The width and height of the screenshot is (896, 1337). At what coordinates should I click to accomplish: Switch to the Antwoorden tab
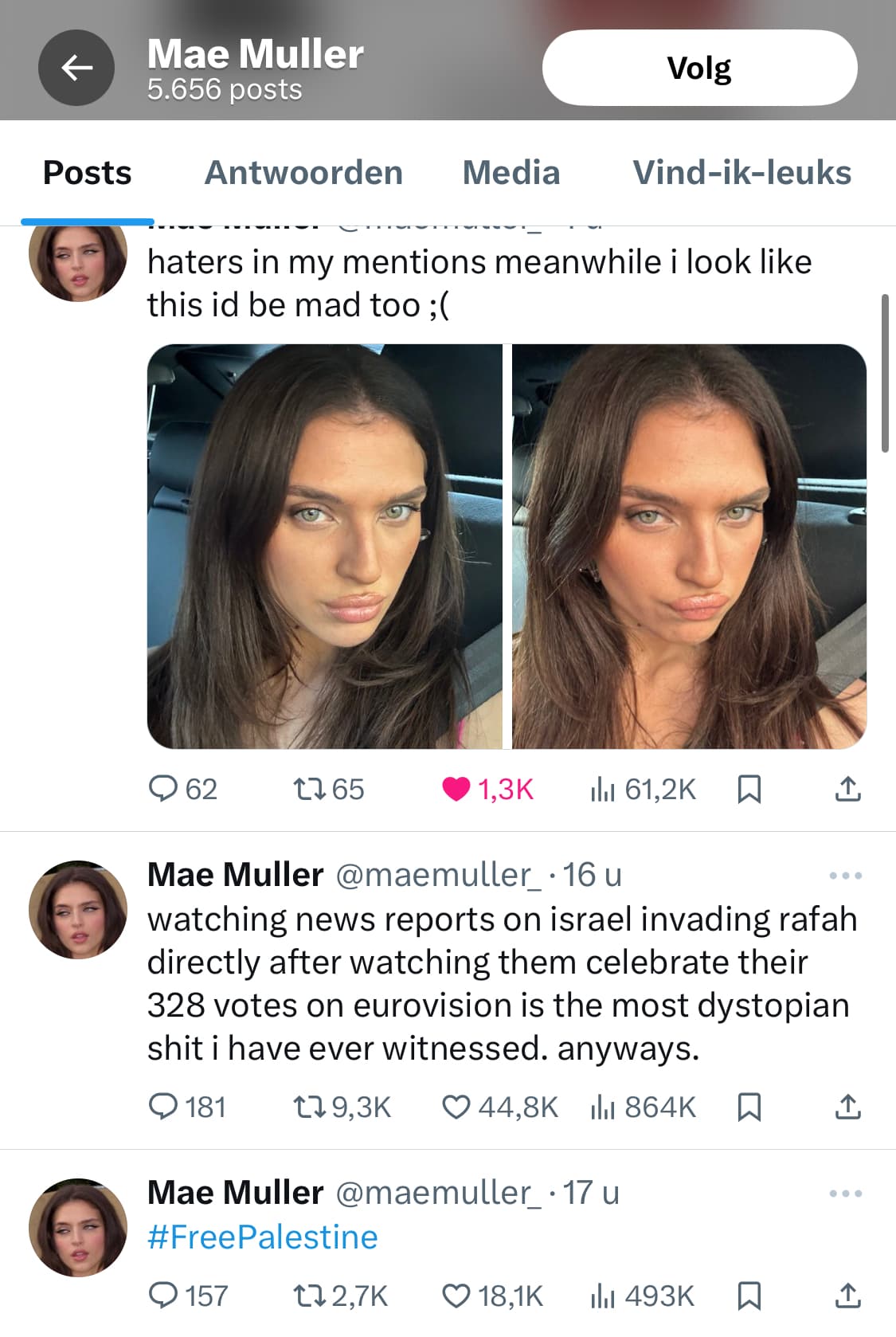click(x=303, y=173)
